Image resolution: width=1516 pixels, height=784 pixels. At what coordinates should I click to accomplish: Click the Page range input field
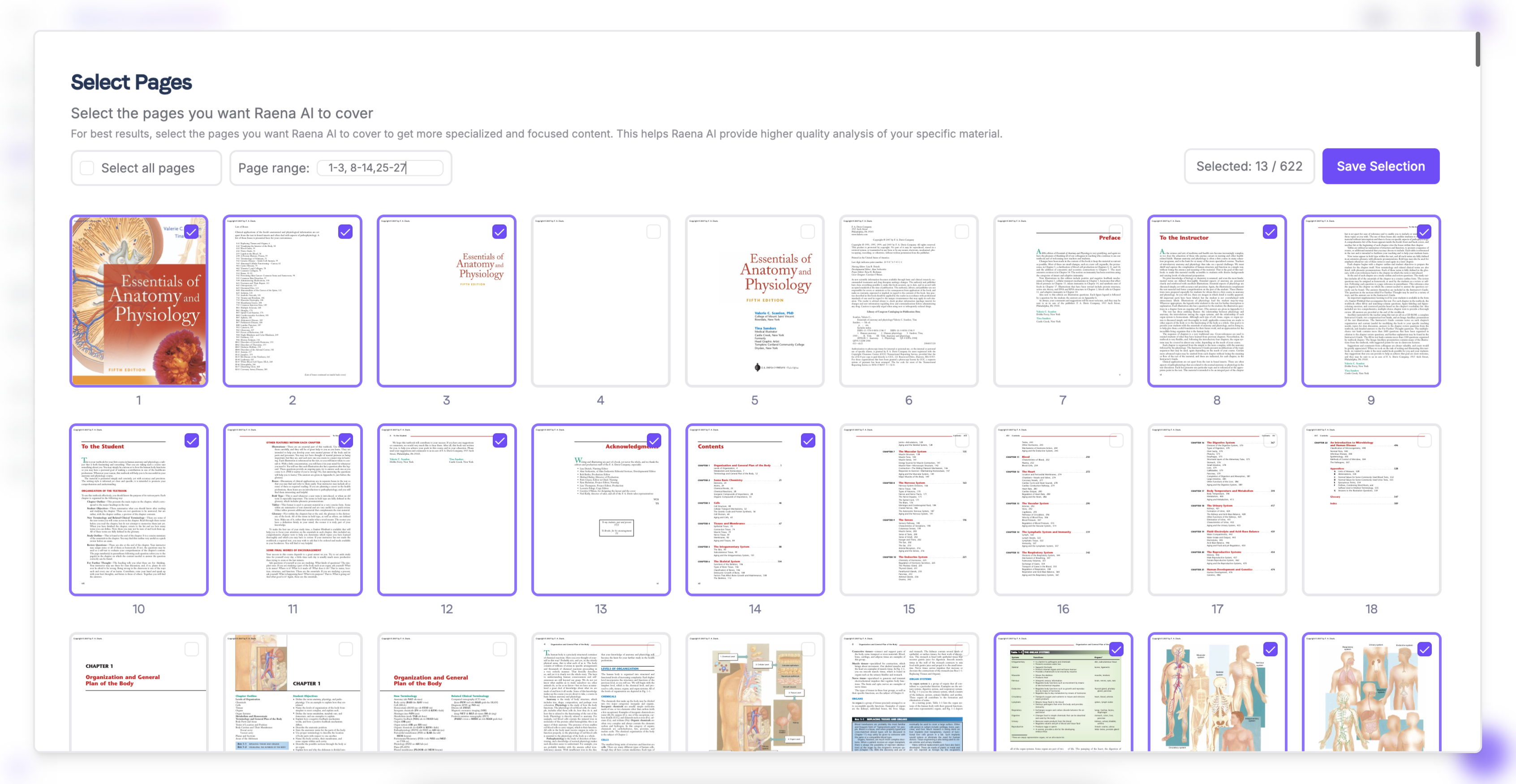point(379,168)
